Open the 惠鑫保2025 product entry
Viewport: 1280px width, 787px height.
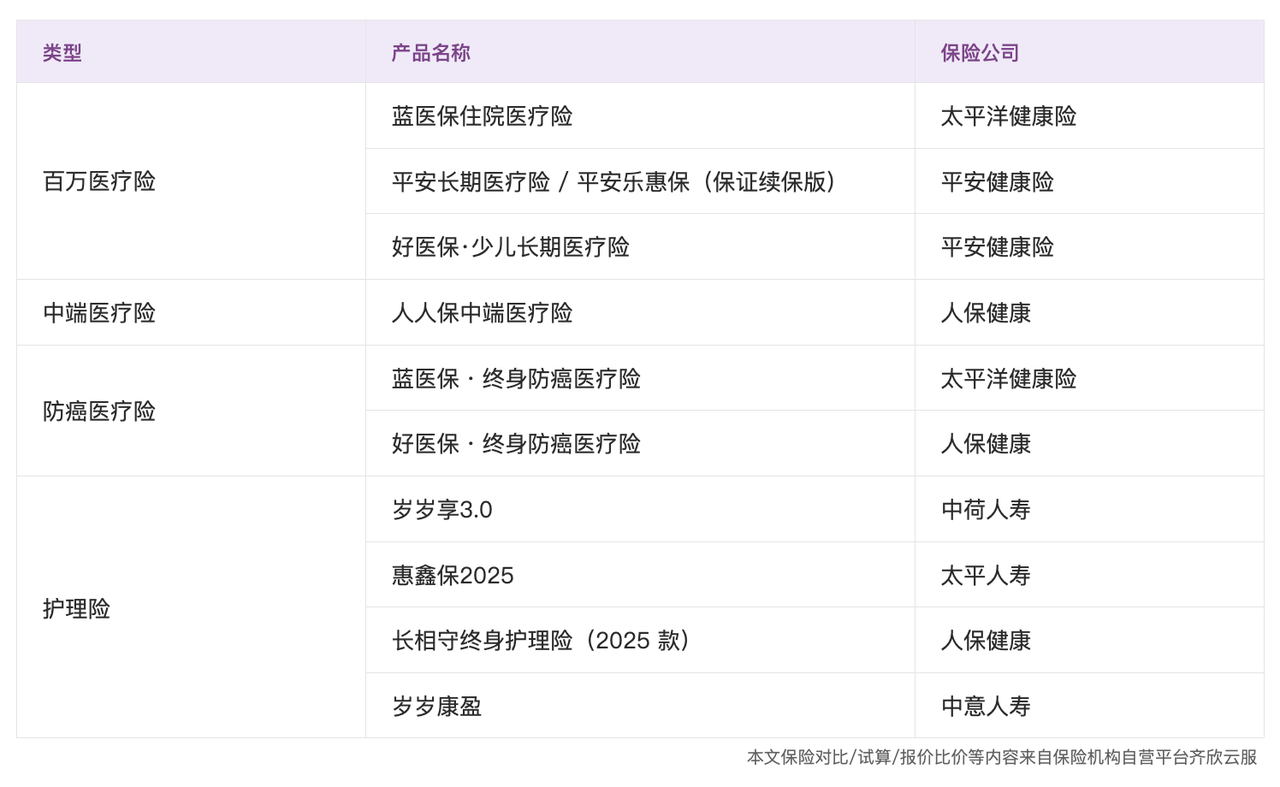point(452,576)
